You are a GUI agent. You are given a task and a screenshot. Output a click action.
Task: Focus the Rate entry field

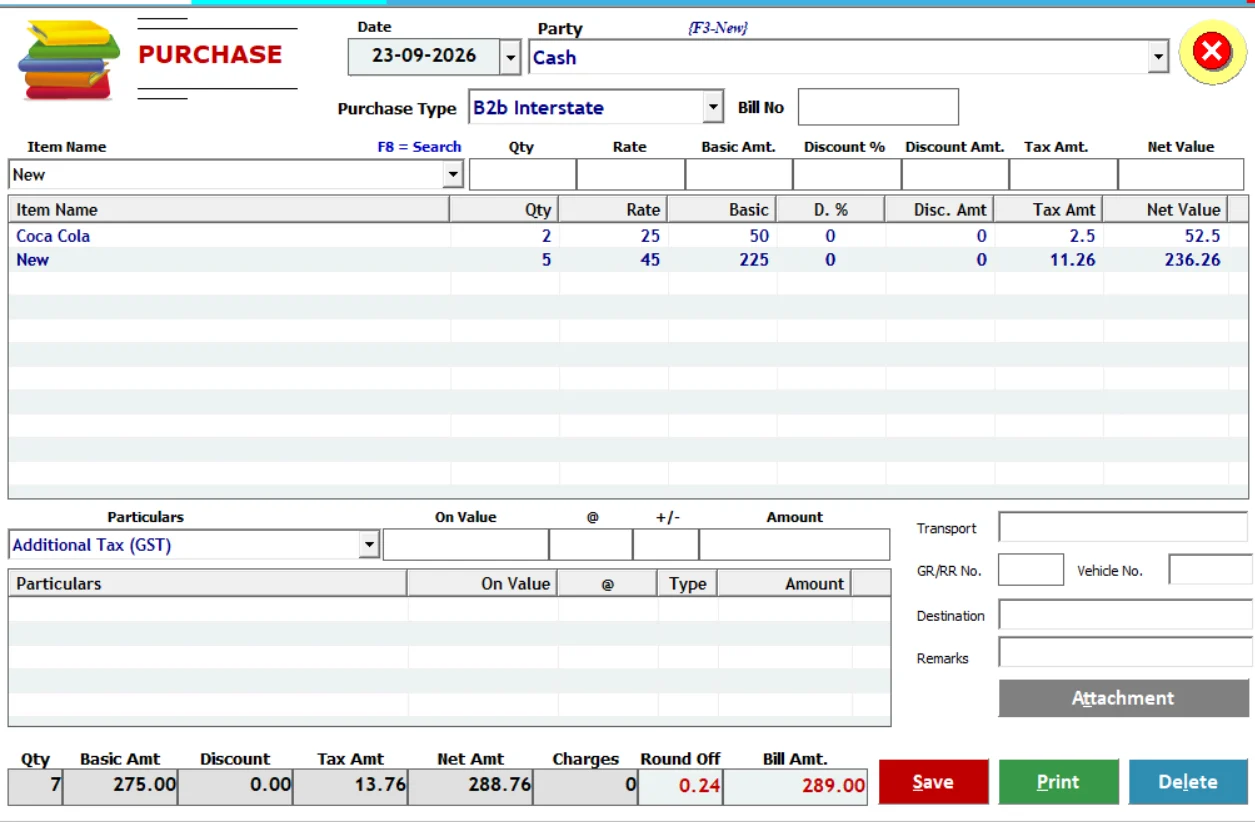pos(630,174)
